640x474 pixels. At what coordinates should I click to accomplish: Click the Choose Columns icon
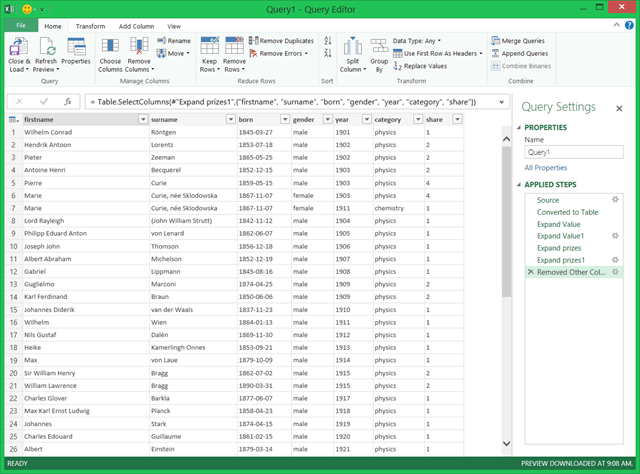click(110, 47)
